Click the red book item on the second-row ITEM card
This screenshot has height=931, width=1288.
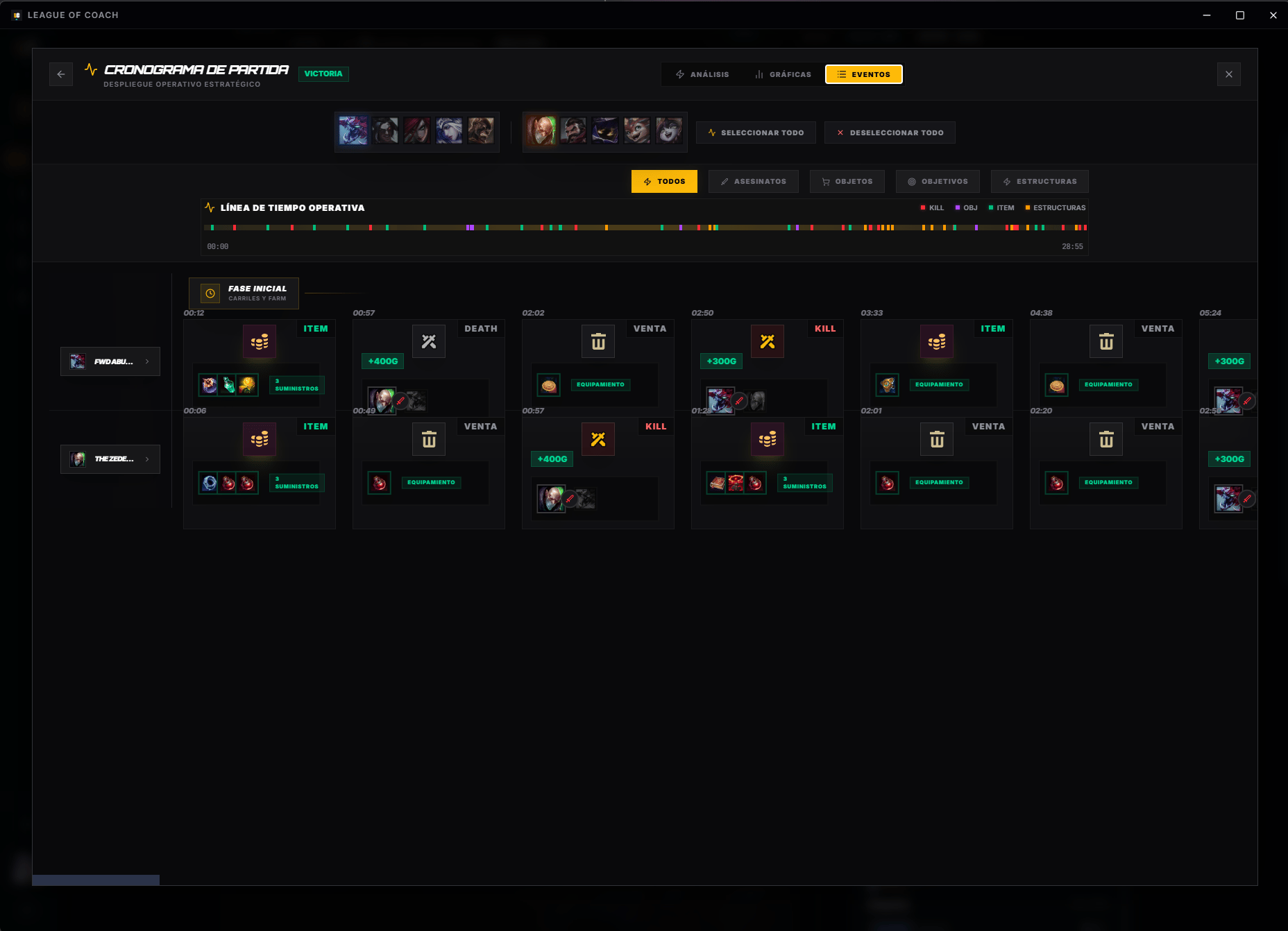[x=718, y=483]
